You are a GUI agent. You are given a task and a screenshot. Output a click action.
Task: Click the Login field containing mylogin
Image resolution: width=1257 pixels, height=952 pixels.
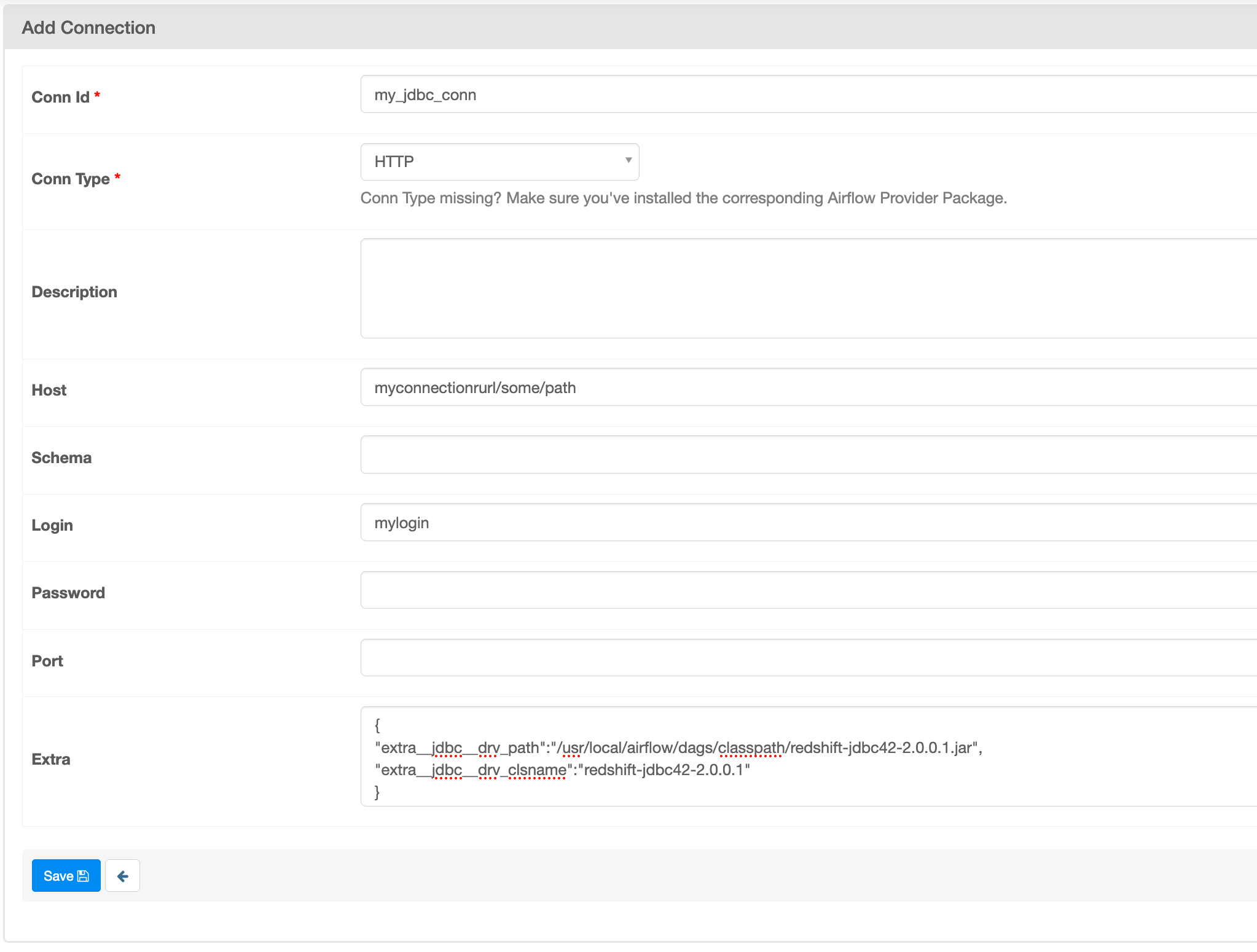(x=809, y=522)
